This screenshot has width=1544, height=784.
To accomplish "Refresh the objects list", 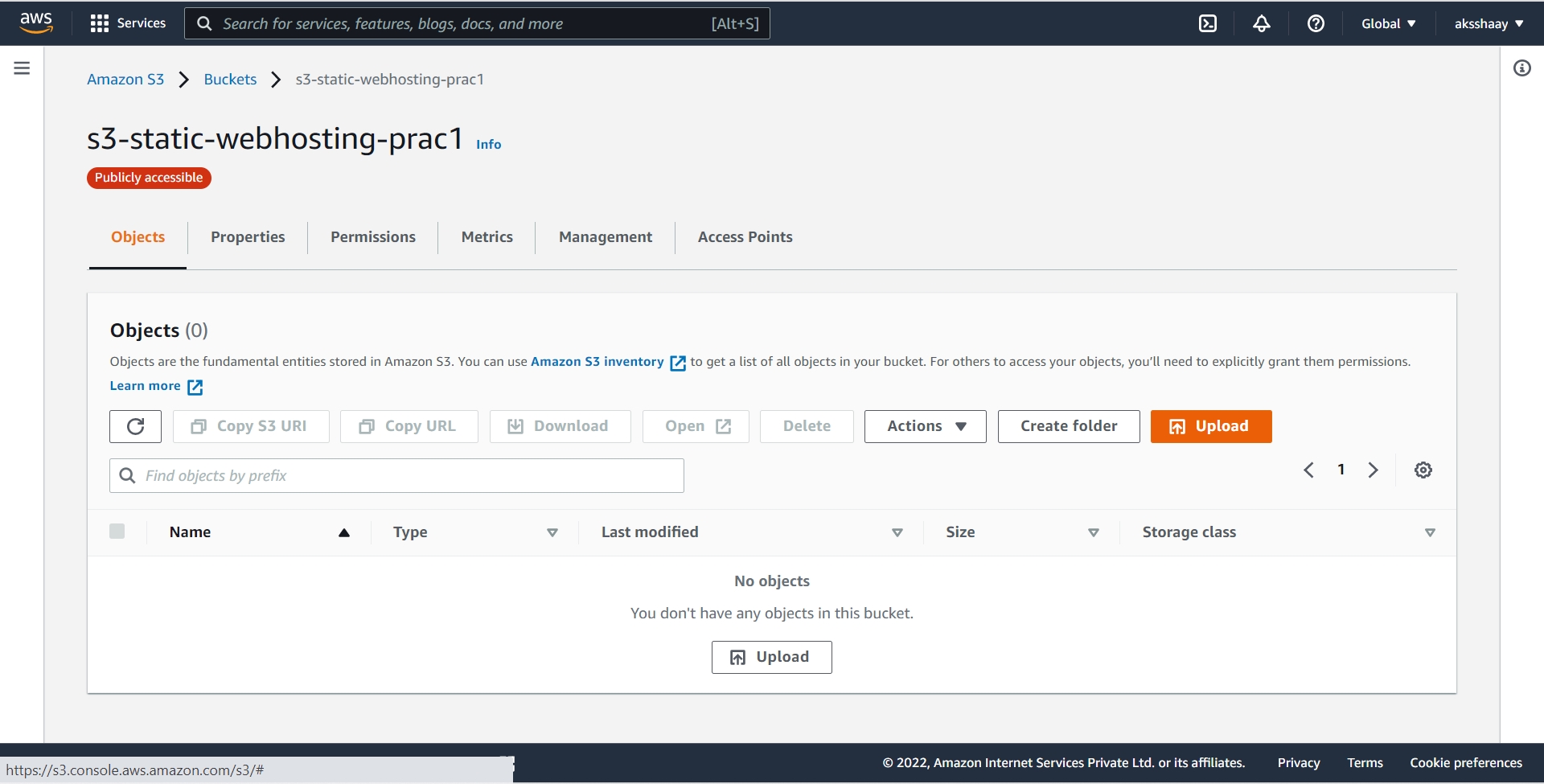I will coord(134,426).
